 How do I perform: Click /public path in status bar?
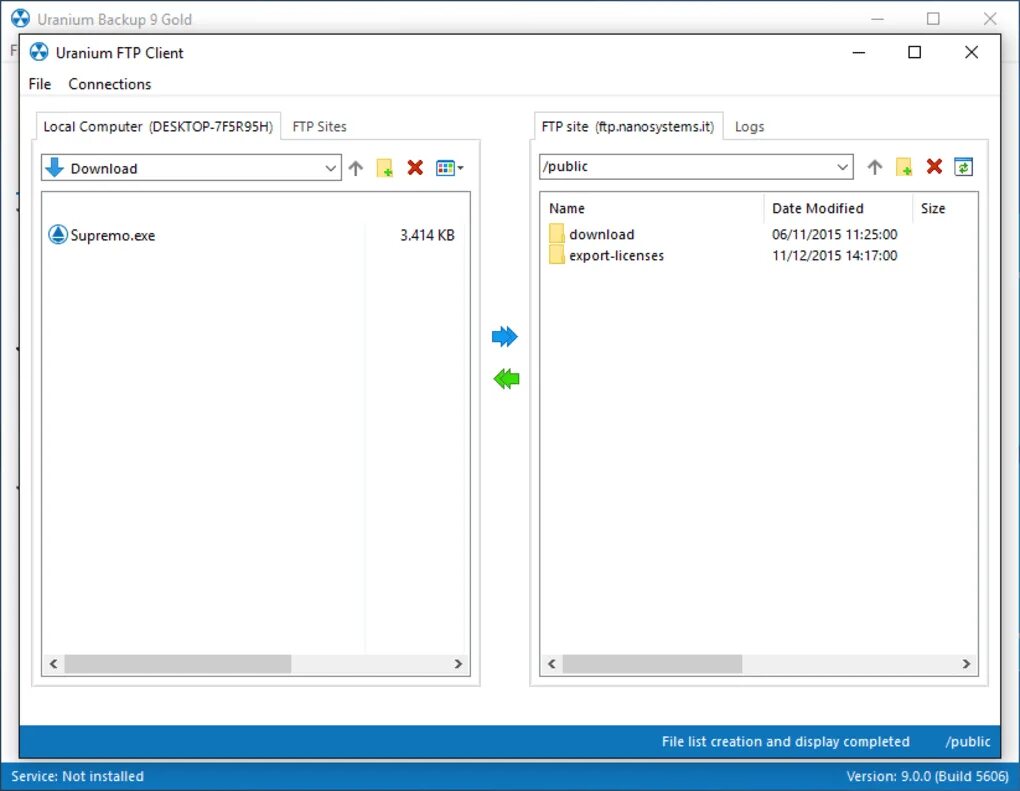coord(968,742)
